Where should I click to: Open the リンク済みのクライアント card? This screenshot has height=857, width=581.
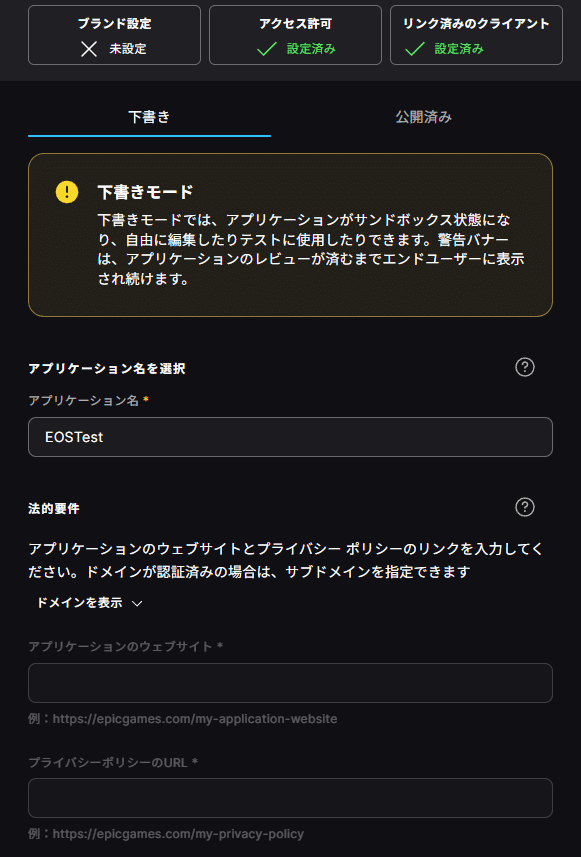click(476, 34)
